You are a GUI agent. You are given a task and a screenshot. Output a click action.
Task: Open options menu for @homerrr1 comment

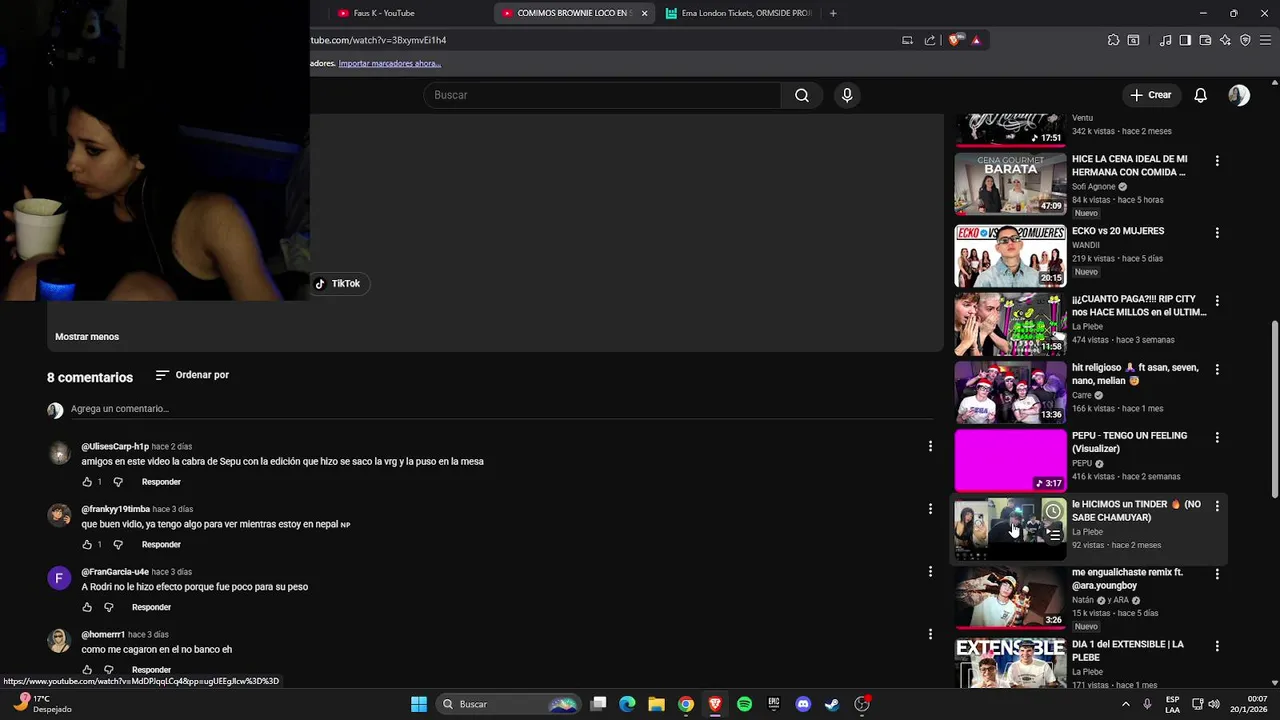point(930,634)
